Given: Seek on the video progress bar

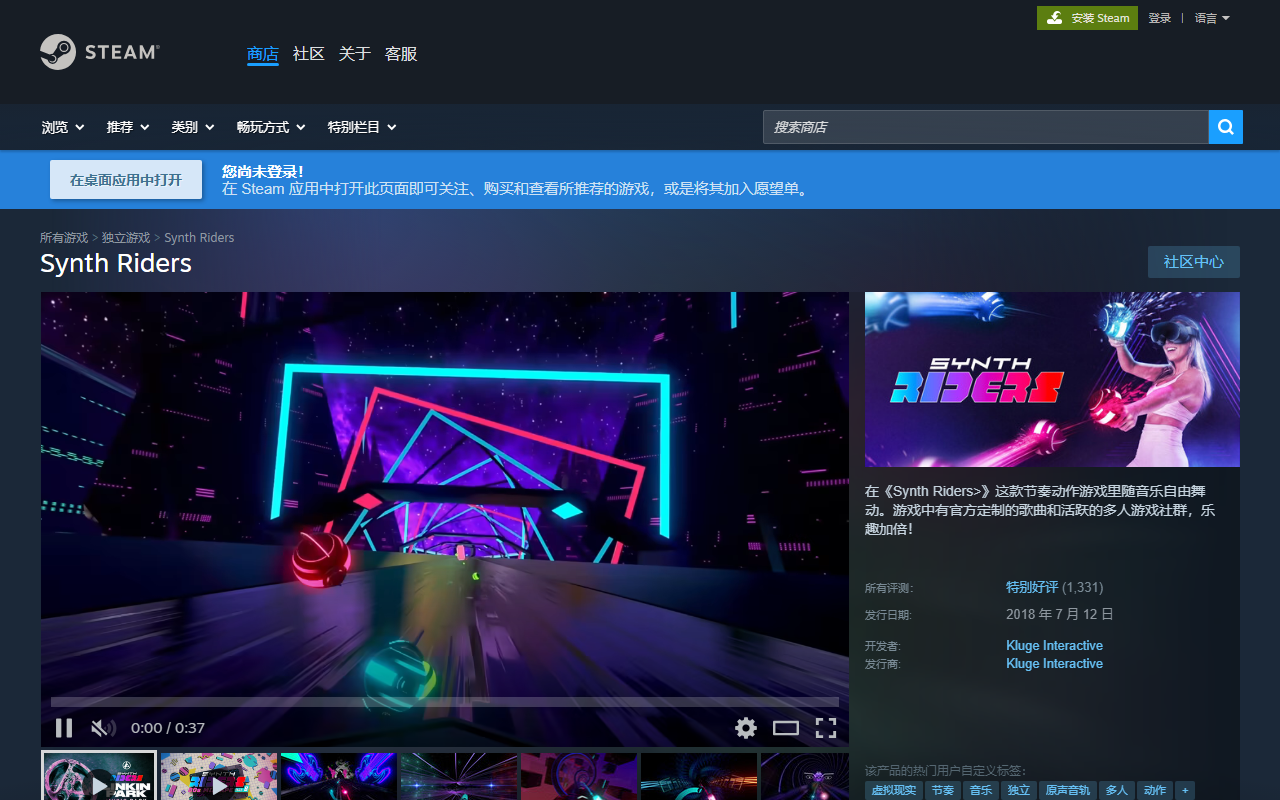Looking at the screenshot, I should tap(445, 702).
